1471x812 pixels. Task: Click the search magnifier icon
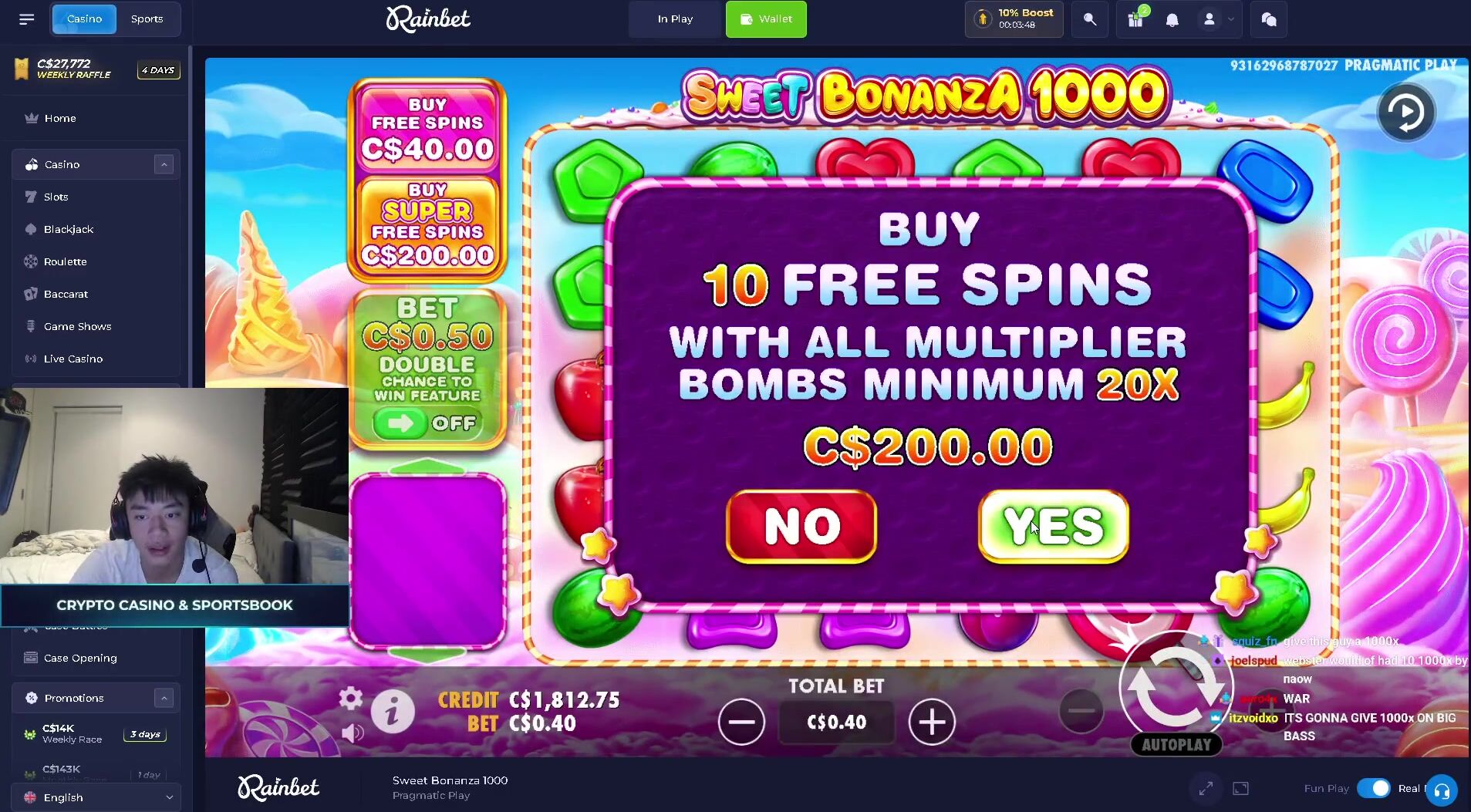(x=1090, y=20)
